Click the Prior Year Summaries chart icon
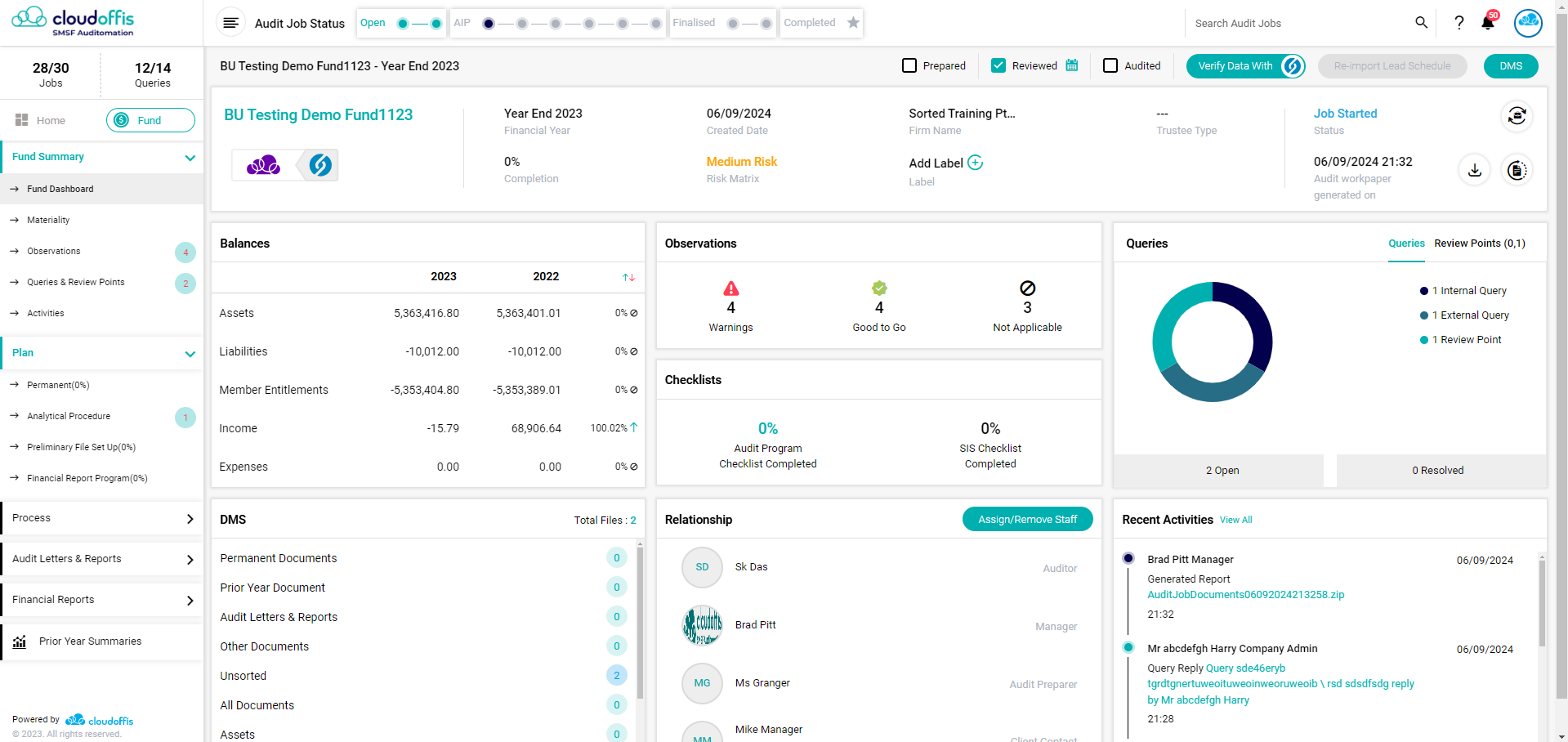Screen dimensions: 1568x742 coord(20,641)
